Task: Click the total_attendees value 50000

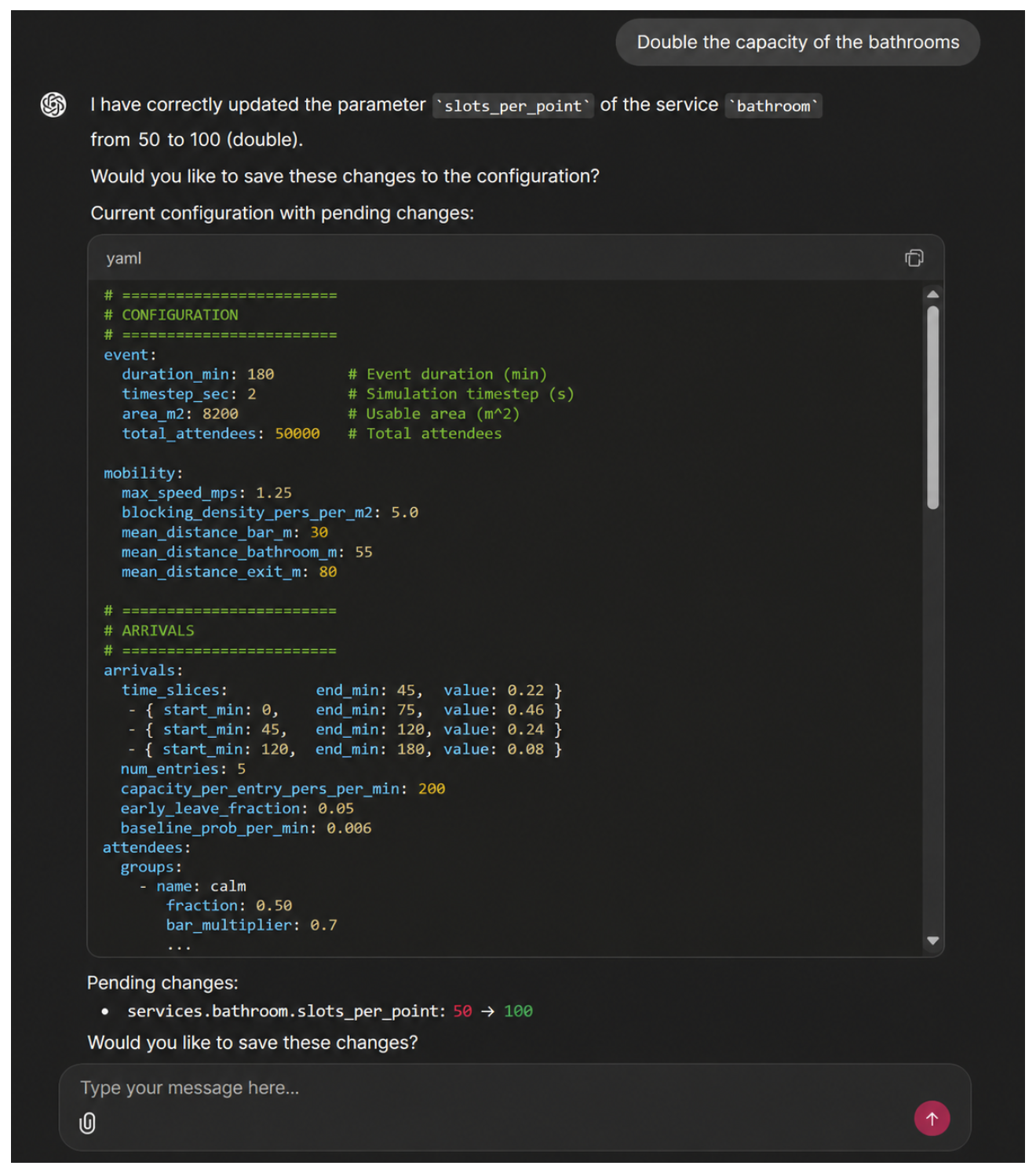Action: (x=297, y=433)
